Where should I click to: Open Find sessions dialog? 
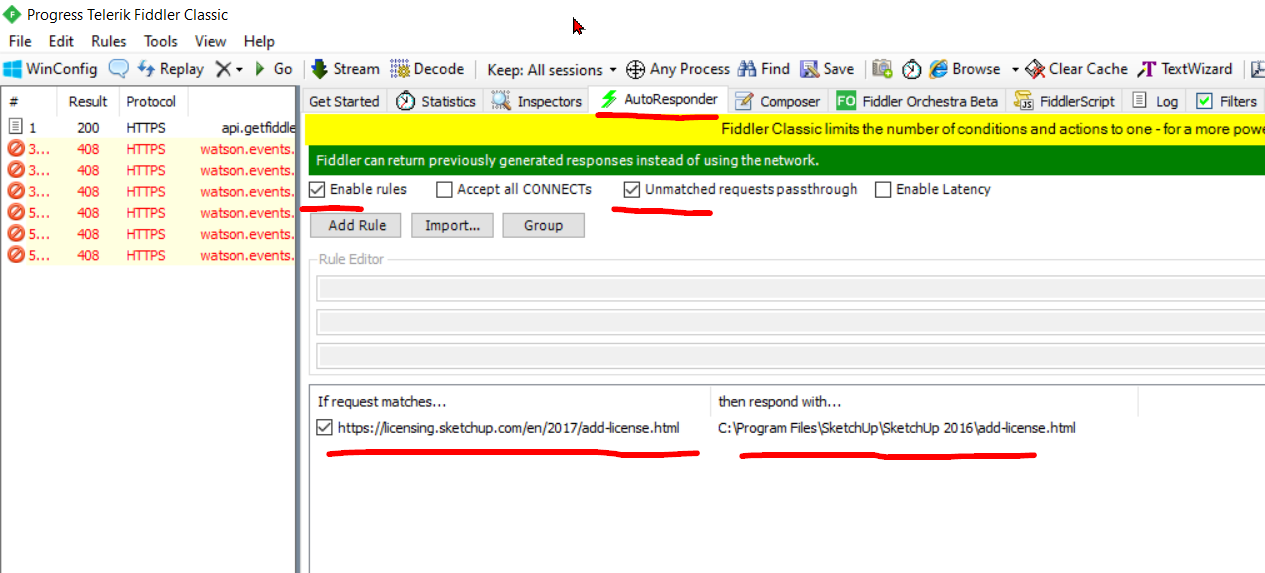point(764,69)
